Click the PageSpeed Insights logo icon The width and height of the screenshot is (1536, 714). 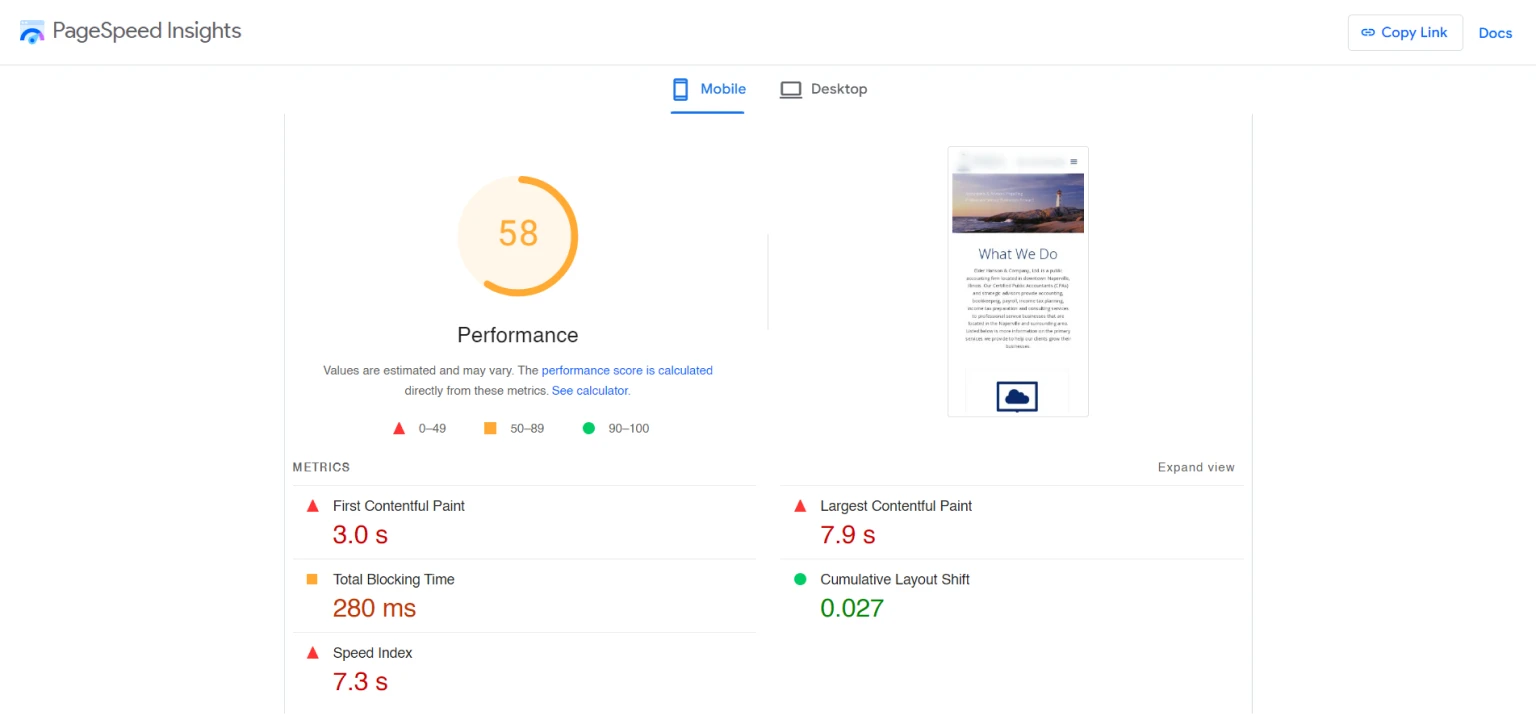32,32
